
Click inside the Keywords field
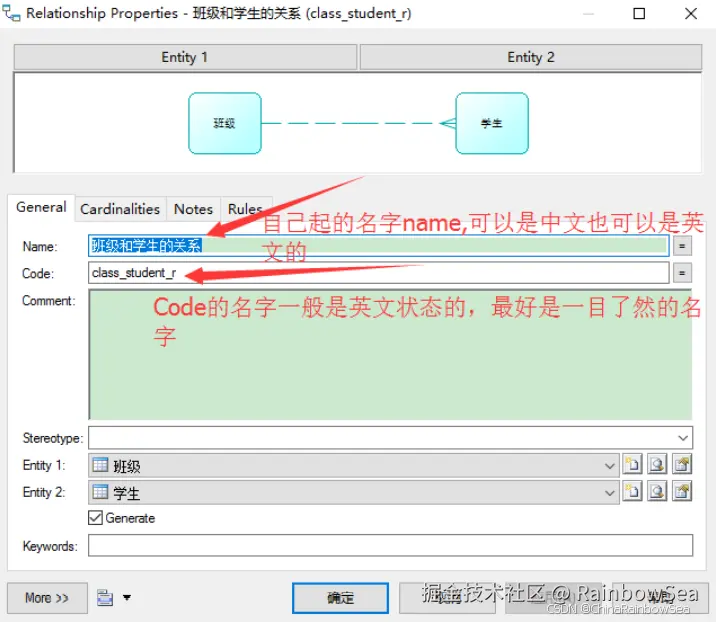(x=390, y=545)
